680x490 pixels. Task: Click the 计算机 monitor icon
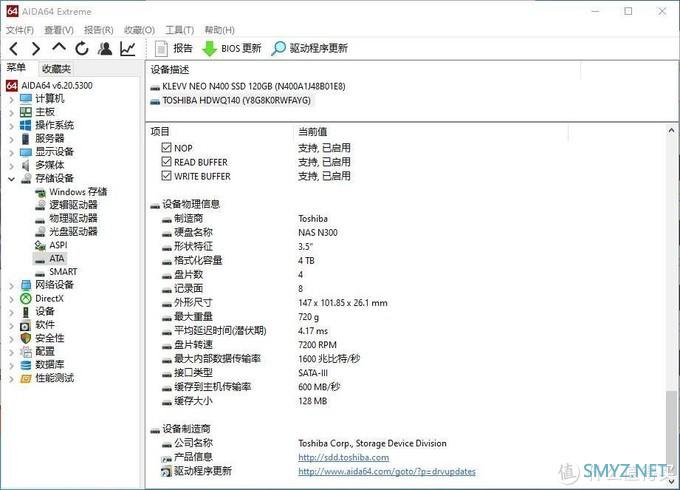point(26,99)
